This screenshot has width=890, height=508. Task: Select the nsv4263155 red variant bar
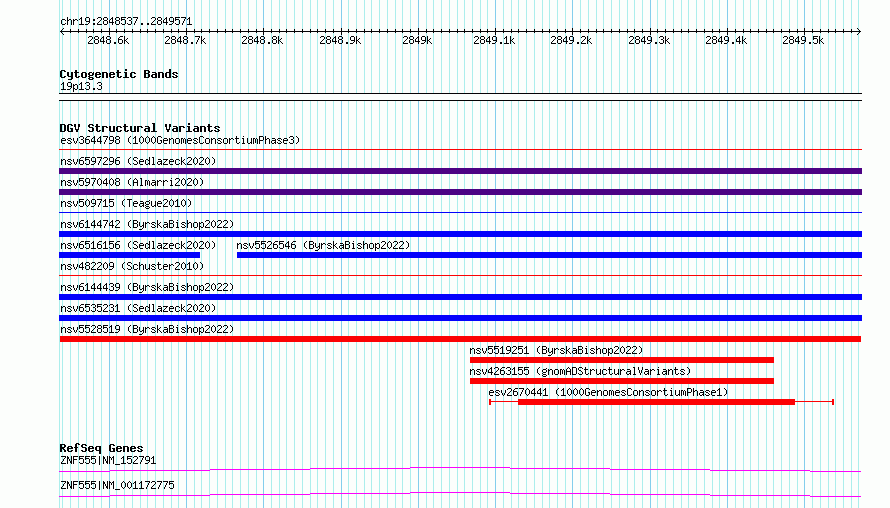622,381
